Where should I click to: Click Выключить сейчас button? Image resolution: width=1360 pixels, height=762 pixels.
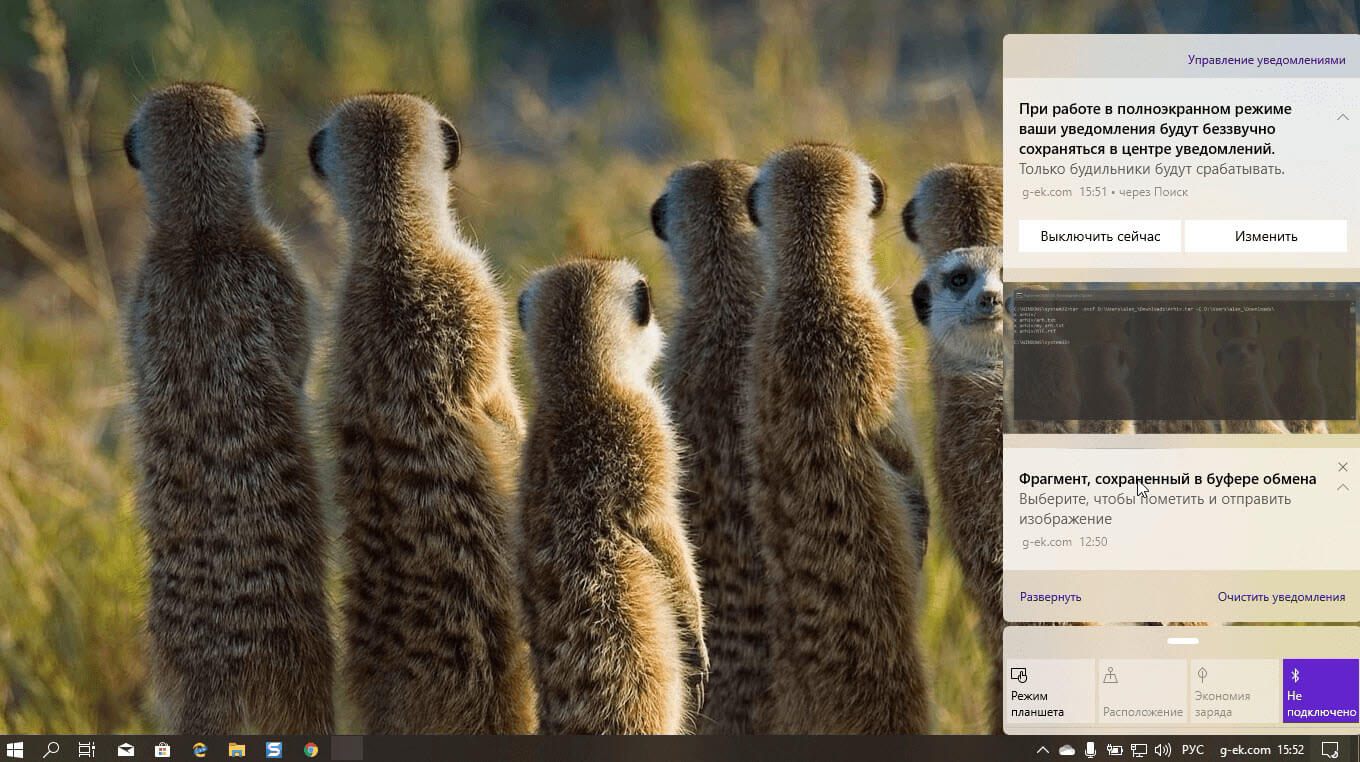1100,236
